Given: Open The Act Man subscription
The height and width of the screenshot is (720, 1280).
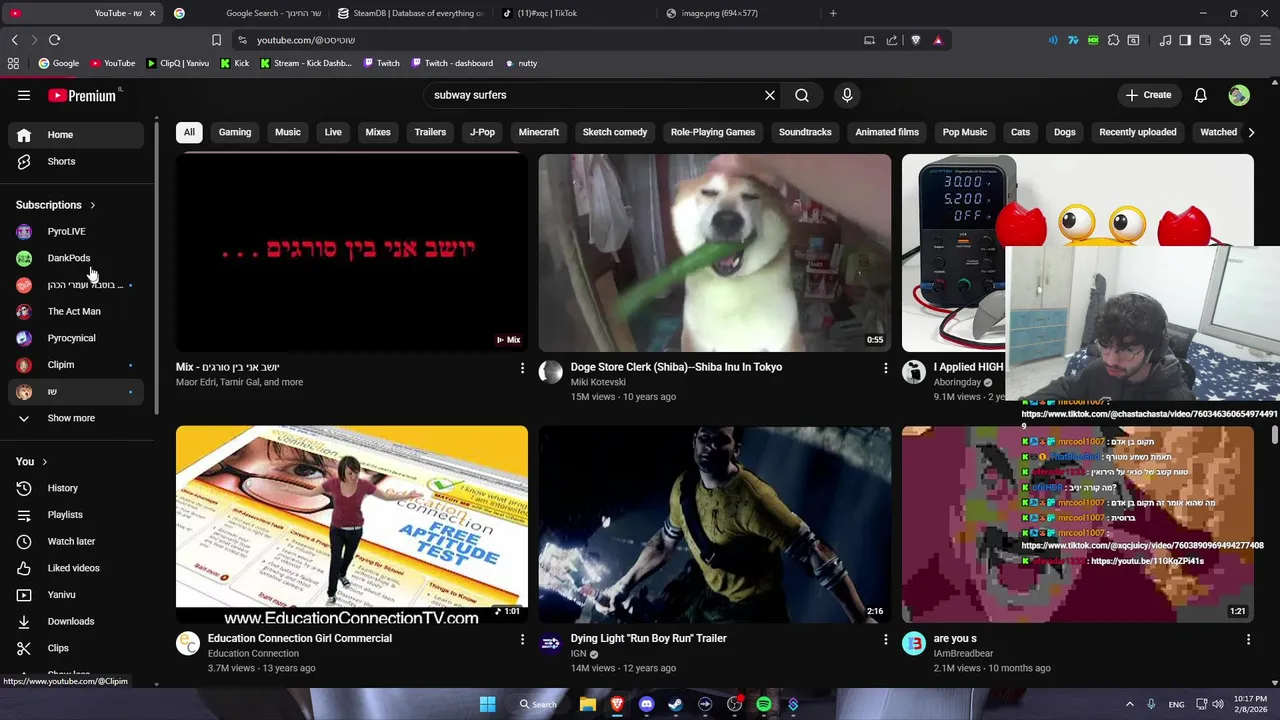Looking at the screenshot, I should click(x=76, y=312).
